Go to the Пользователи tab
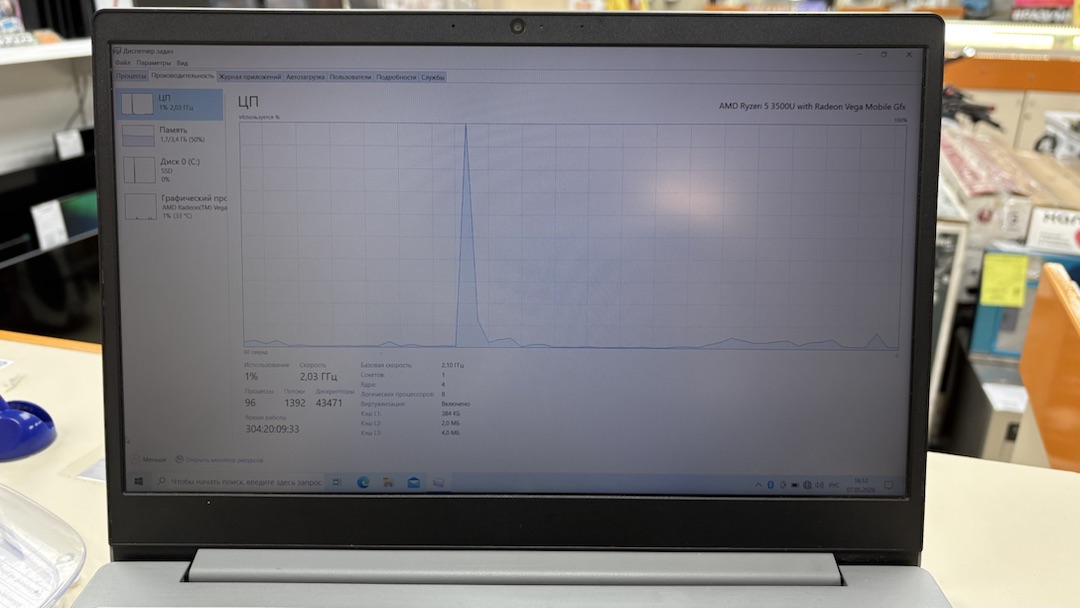 (350, 77)
